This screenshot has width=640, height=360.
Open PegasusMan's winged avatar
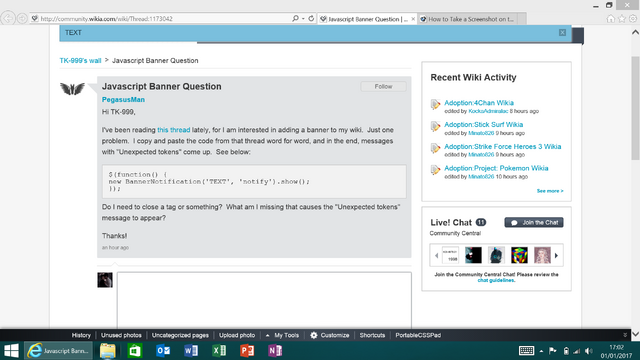pyautogui.click(x=72, y=89)
